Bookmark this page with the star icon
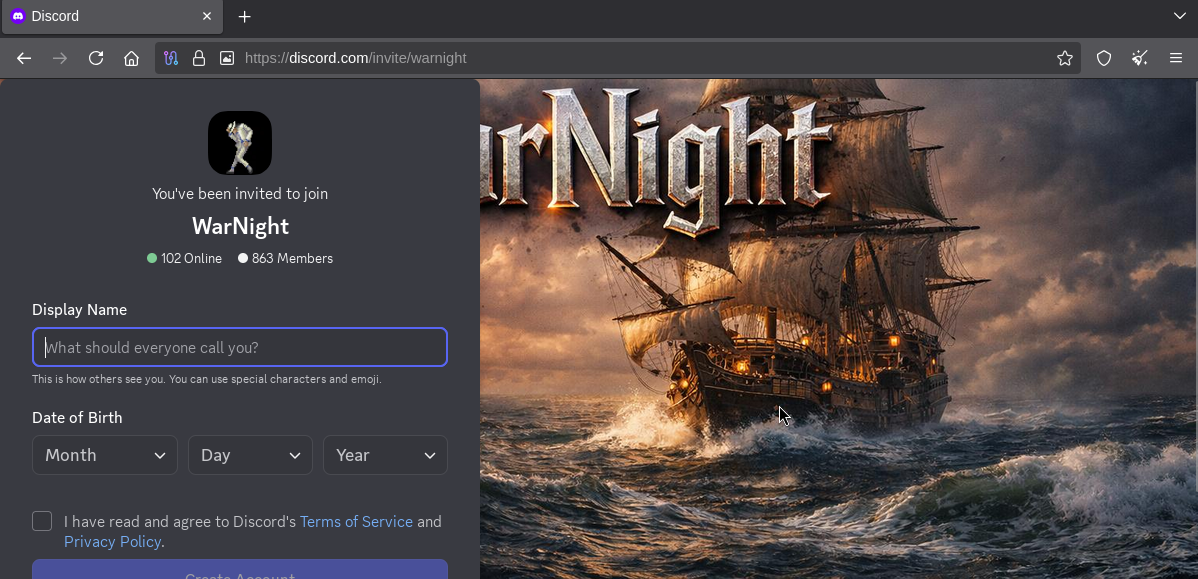This screenshot has height=579, width=1198. click(x=1065, y=58)
